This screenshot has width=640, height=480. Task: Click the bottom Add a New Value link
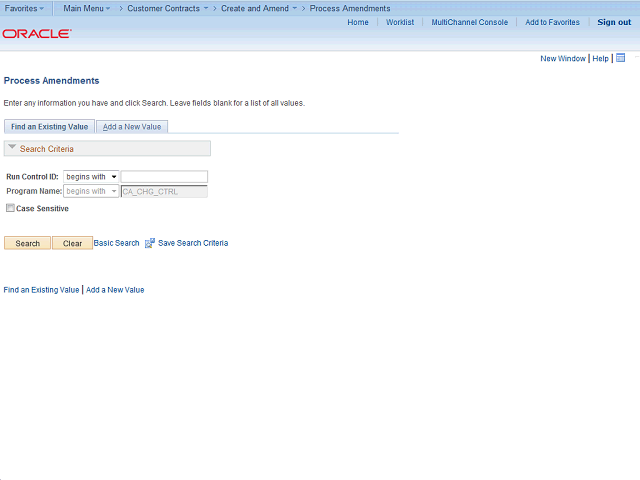pyautogui.click(x=115, y=290)
